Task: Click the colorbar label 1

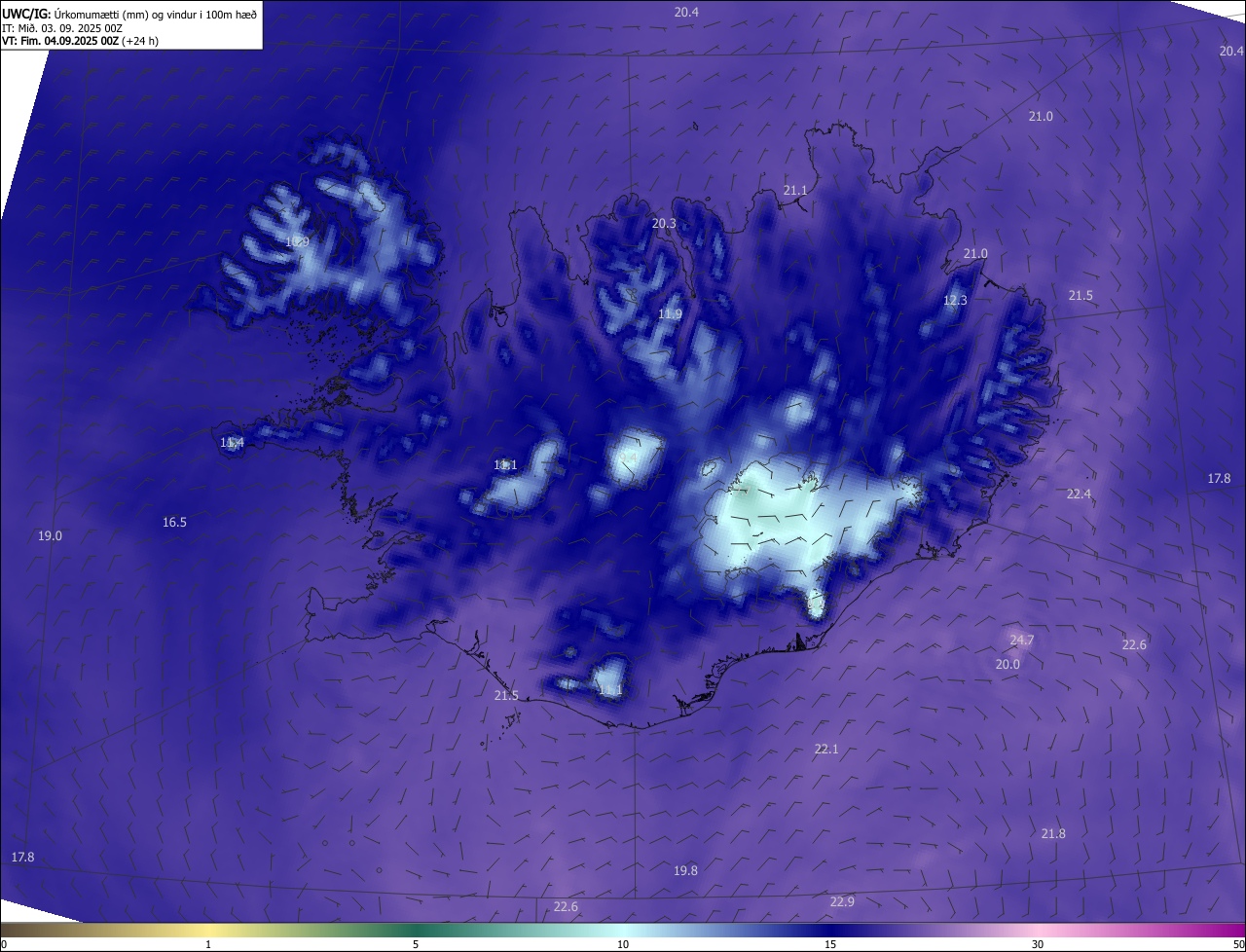Action: [x=208, y=945]
